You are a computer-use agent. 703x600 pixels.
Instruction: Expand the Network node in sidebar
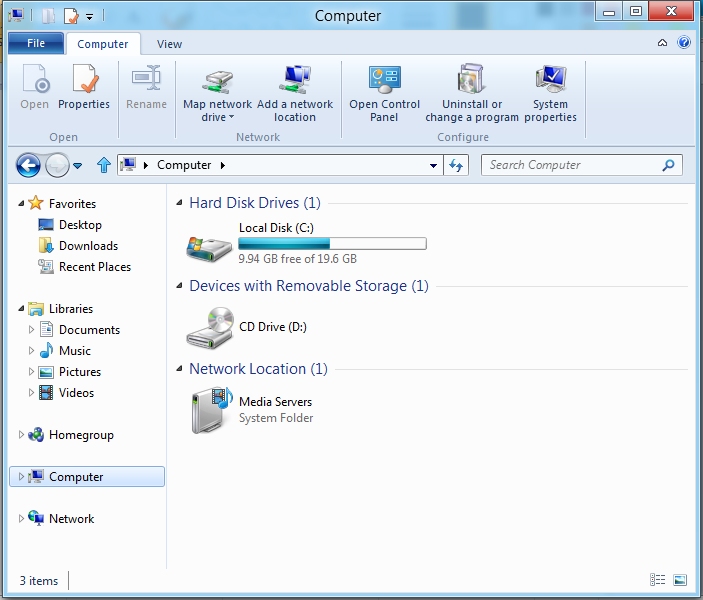[21, 518]
